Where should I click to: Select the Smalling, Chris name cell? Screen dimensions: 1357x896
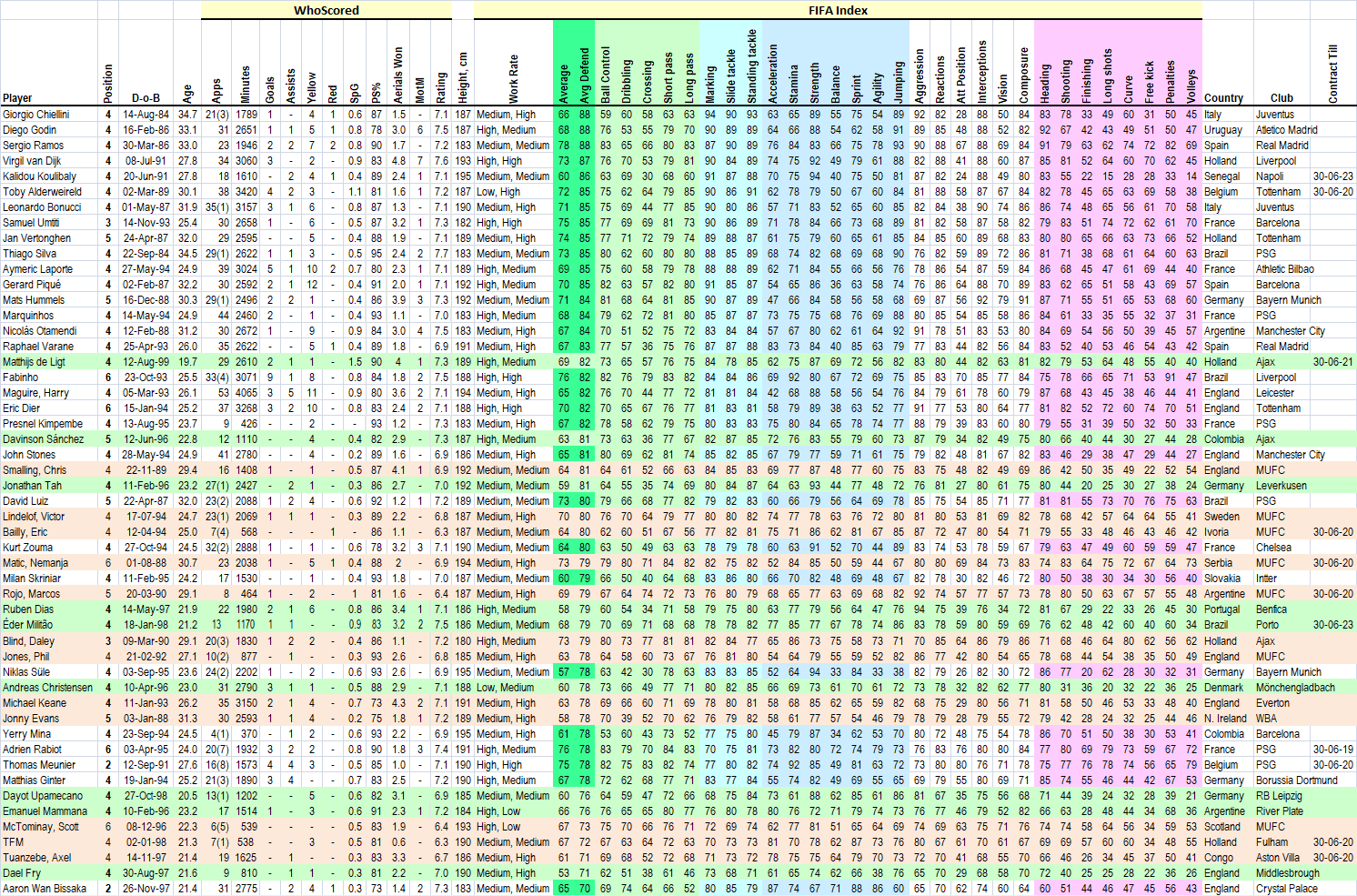click(x=49, y=470)
